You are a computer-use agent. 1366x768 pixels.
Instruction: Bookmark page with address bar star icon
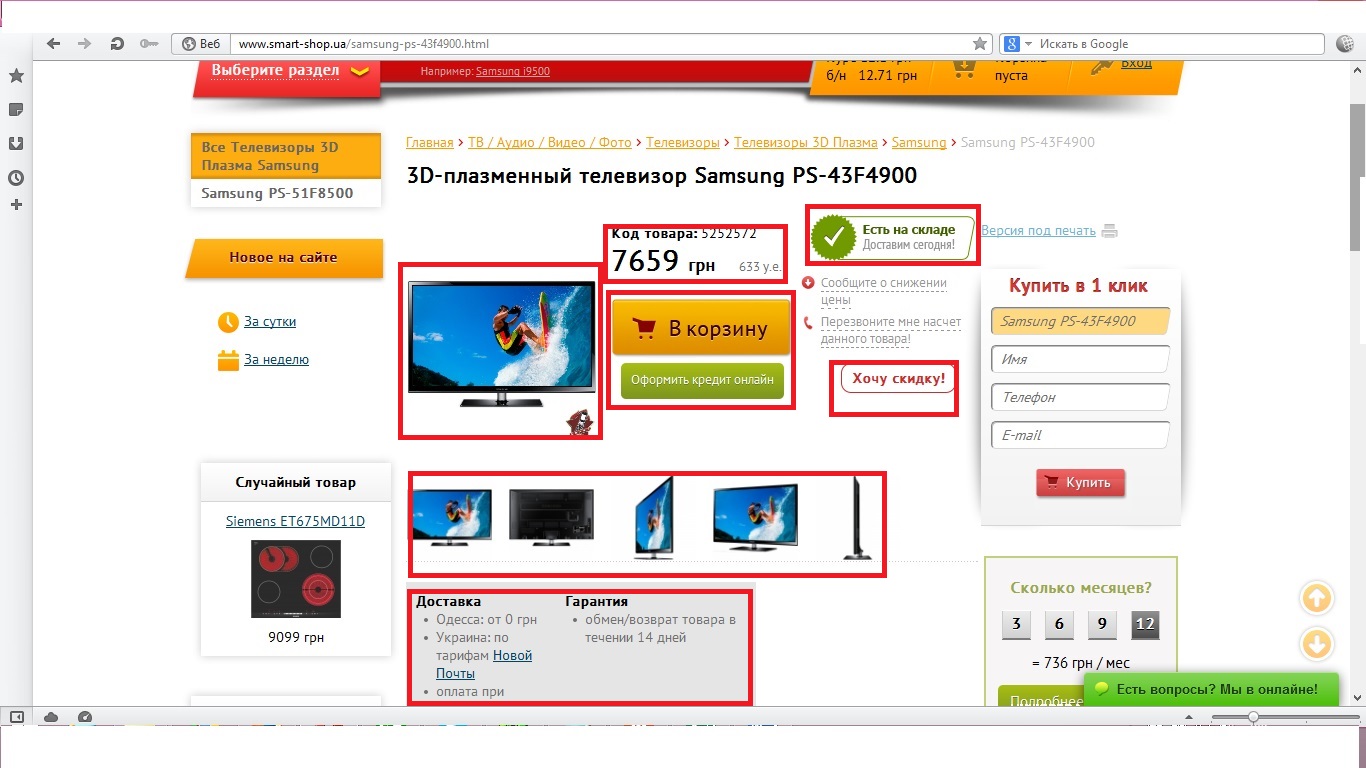pos(980,44)
